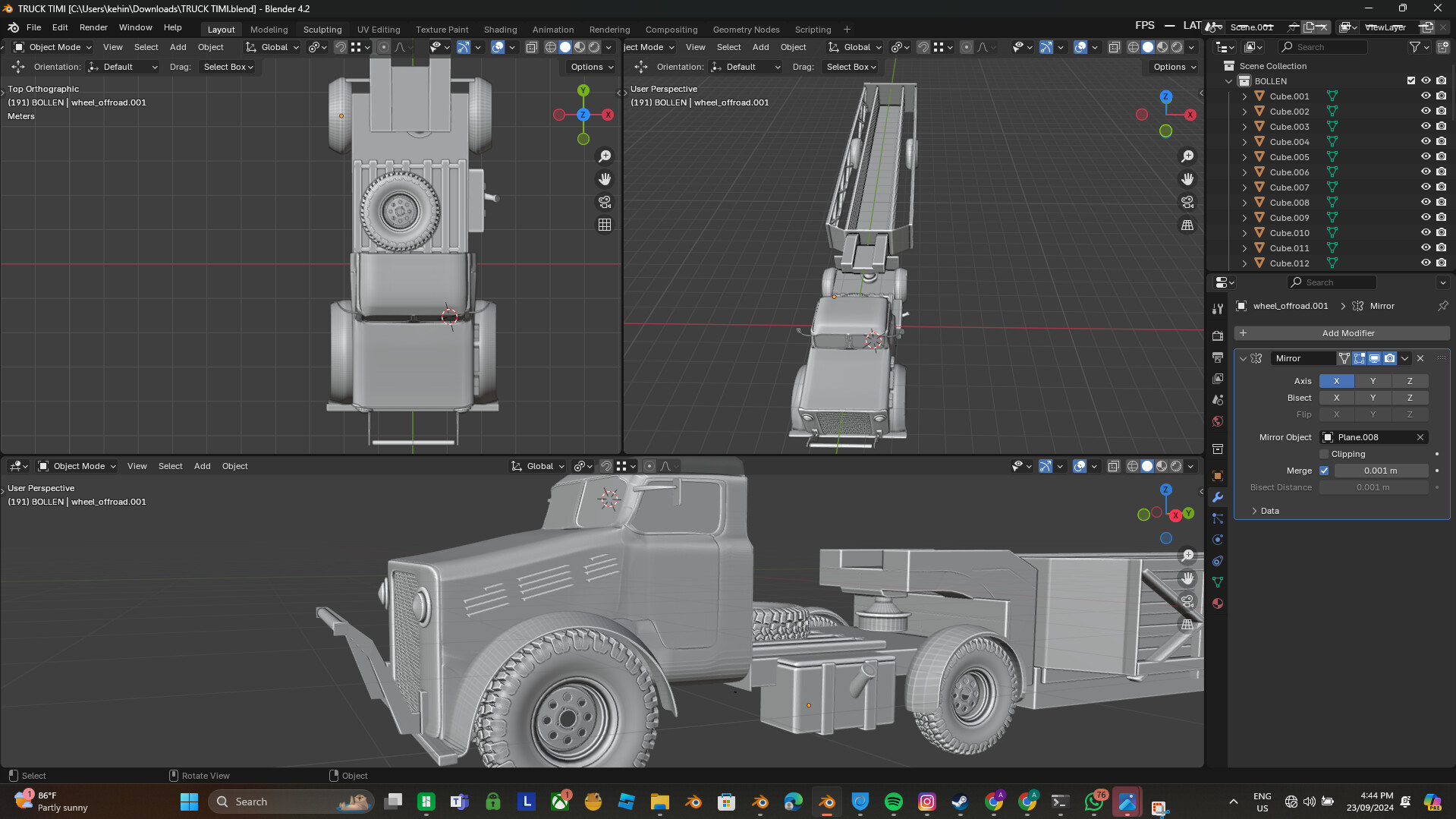The height and width of the screenshot is (819, 1456).
Task: Enable the Clipping checkbox on Mirror
Action: (x=1325, y=453)
